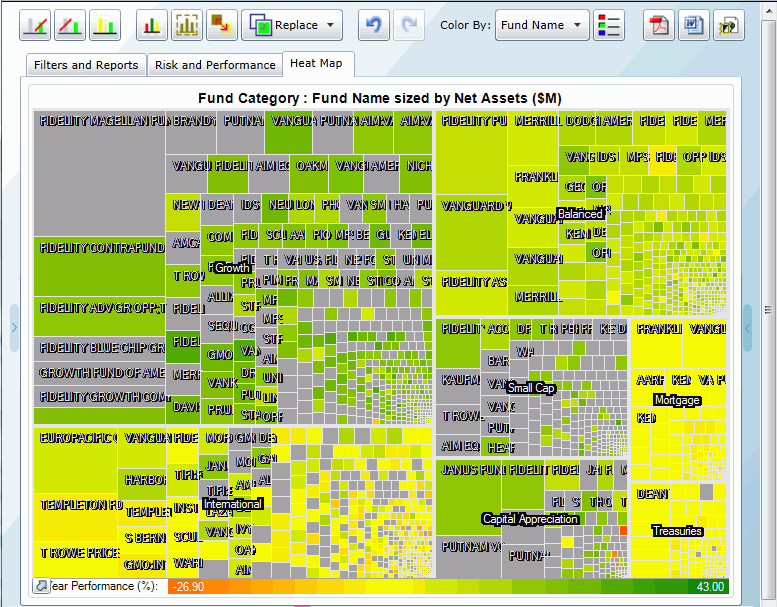Select the Brandy growth cell

[191, 133]
